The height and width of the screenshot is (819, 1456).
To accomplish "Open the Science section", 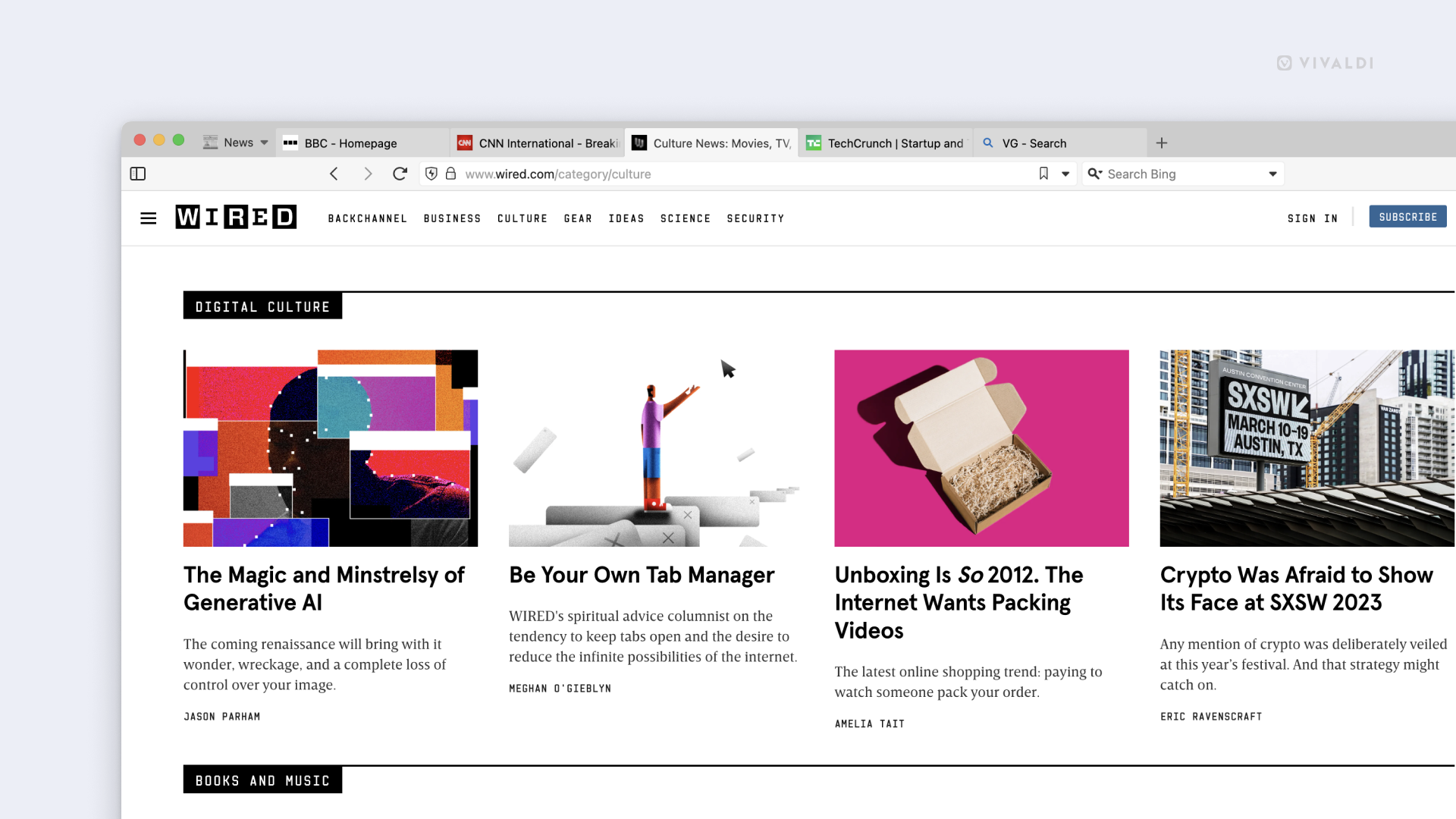I will click(x=686, y=218).
